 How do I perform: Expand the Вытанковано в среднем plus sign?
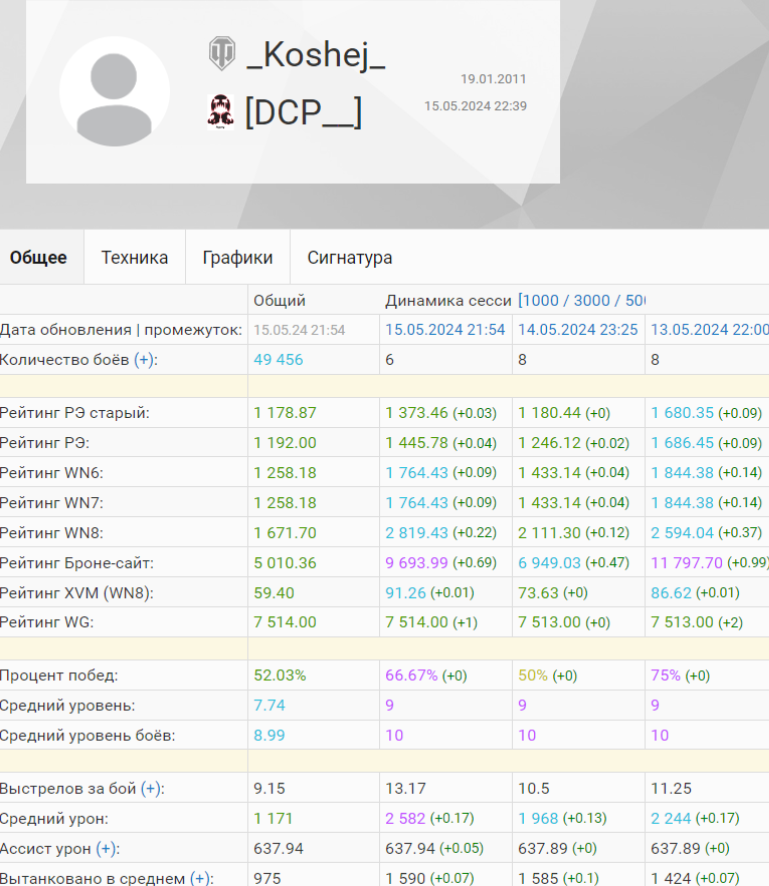[201, 878]
